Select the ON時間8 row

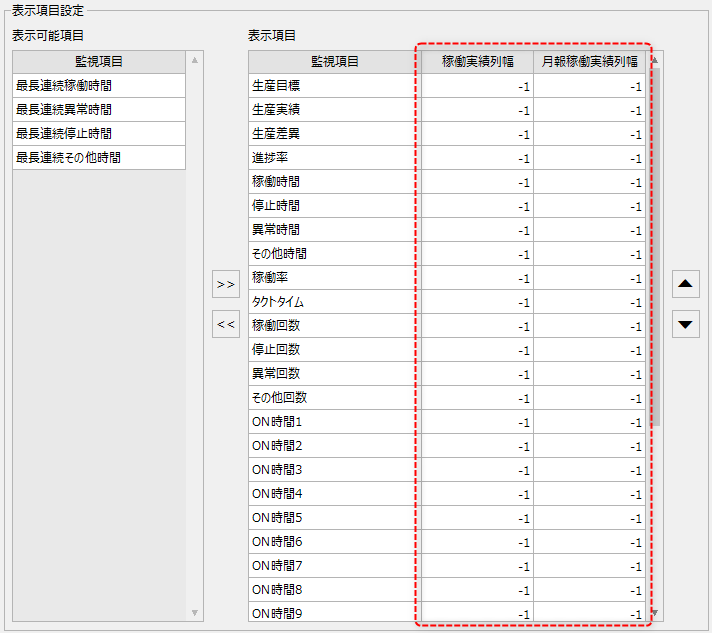pos(447,590)
